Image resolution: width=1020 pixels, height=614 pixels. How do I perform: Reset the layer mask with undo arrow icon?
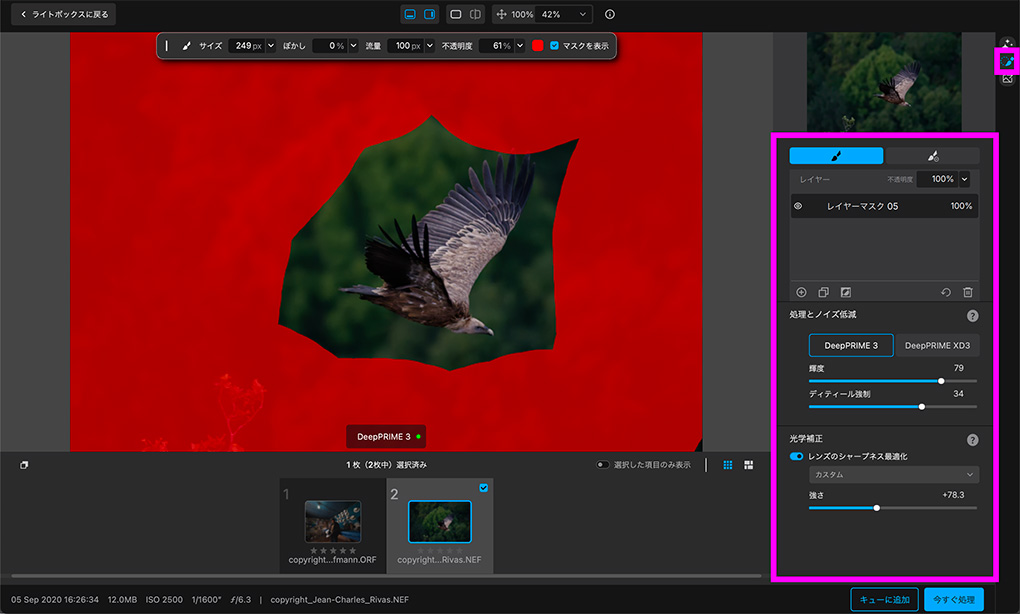click(x=945, y=292)
